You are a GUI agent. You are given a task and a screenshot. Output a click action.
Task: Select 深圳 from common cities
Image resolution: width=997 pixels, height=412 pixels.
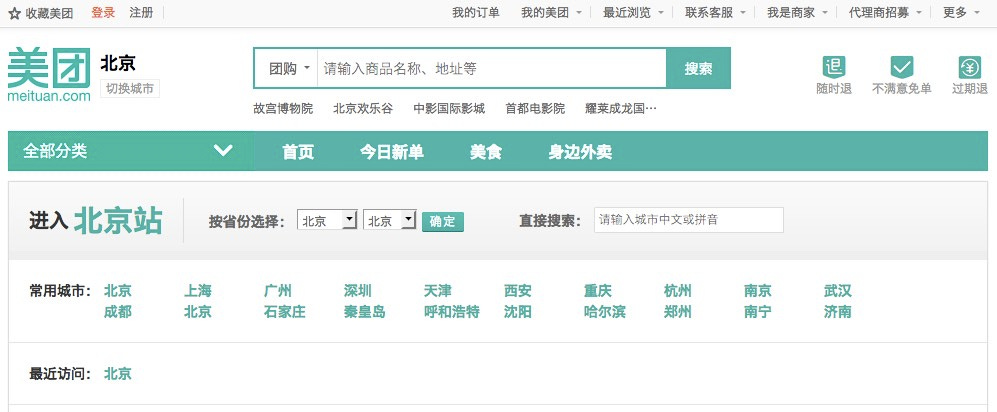[357, 291]
